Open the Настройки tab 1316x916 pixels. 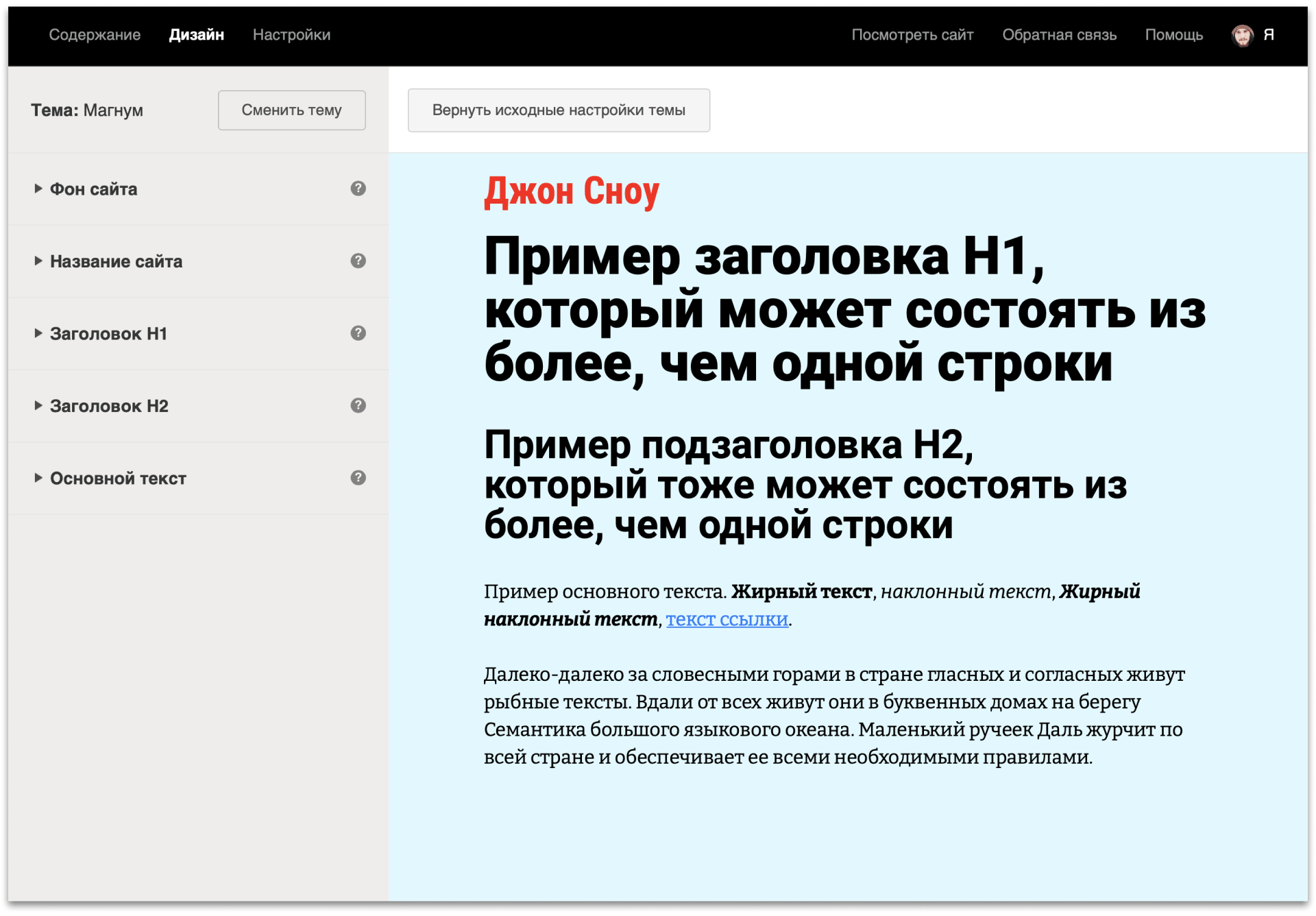(291, 35)
